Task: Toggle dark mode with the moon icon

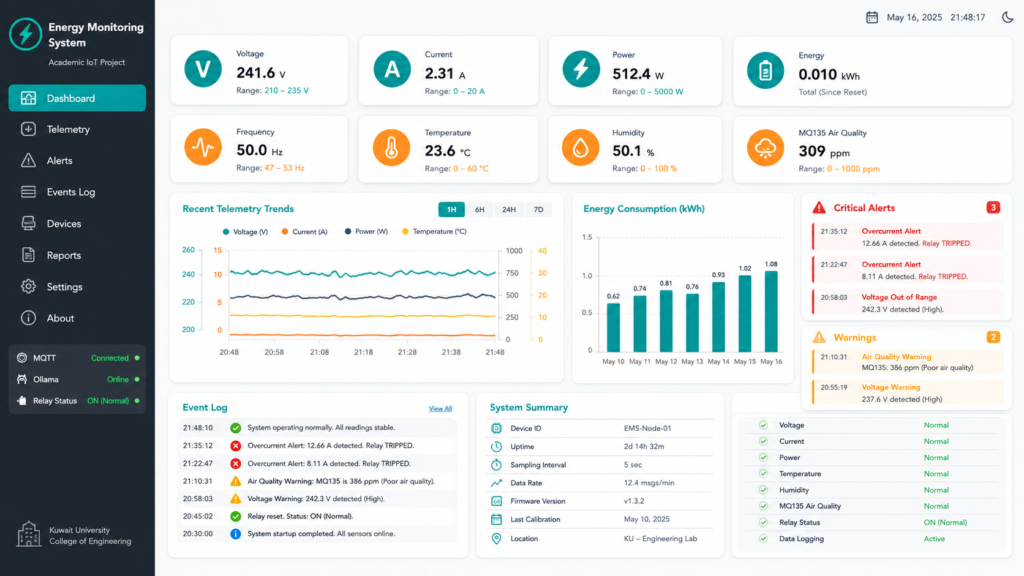Action: (1008, 18)
